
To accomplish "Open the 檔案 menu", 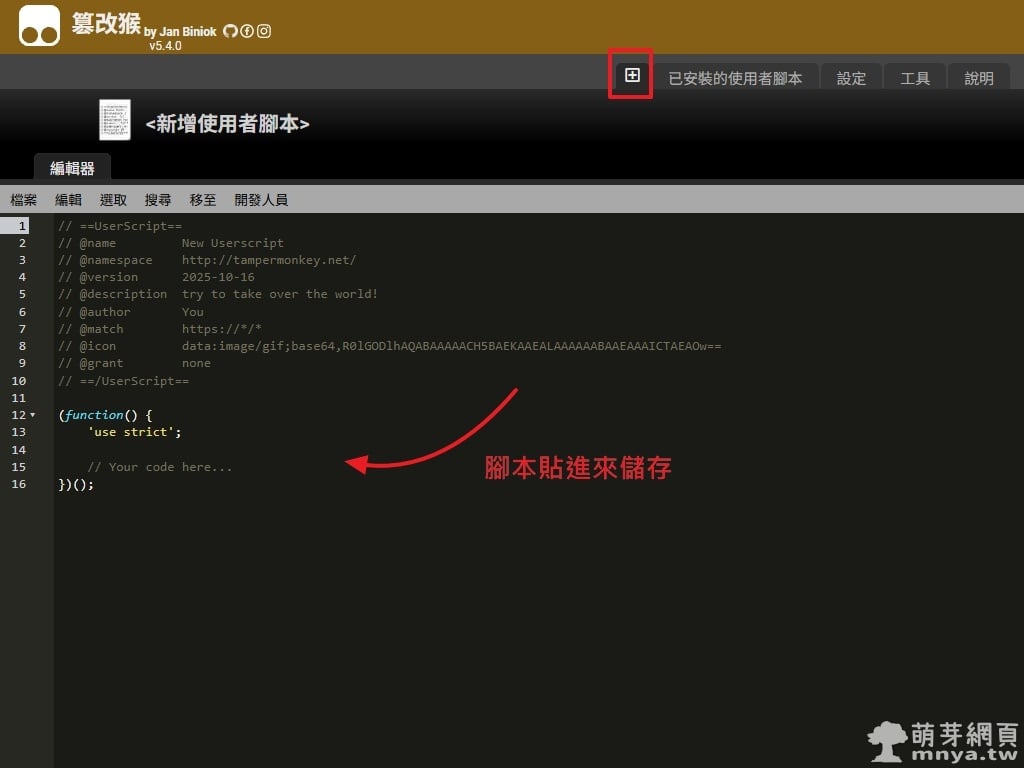I will (x=24, y=200).
